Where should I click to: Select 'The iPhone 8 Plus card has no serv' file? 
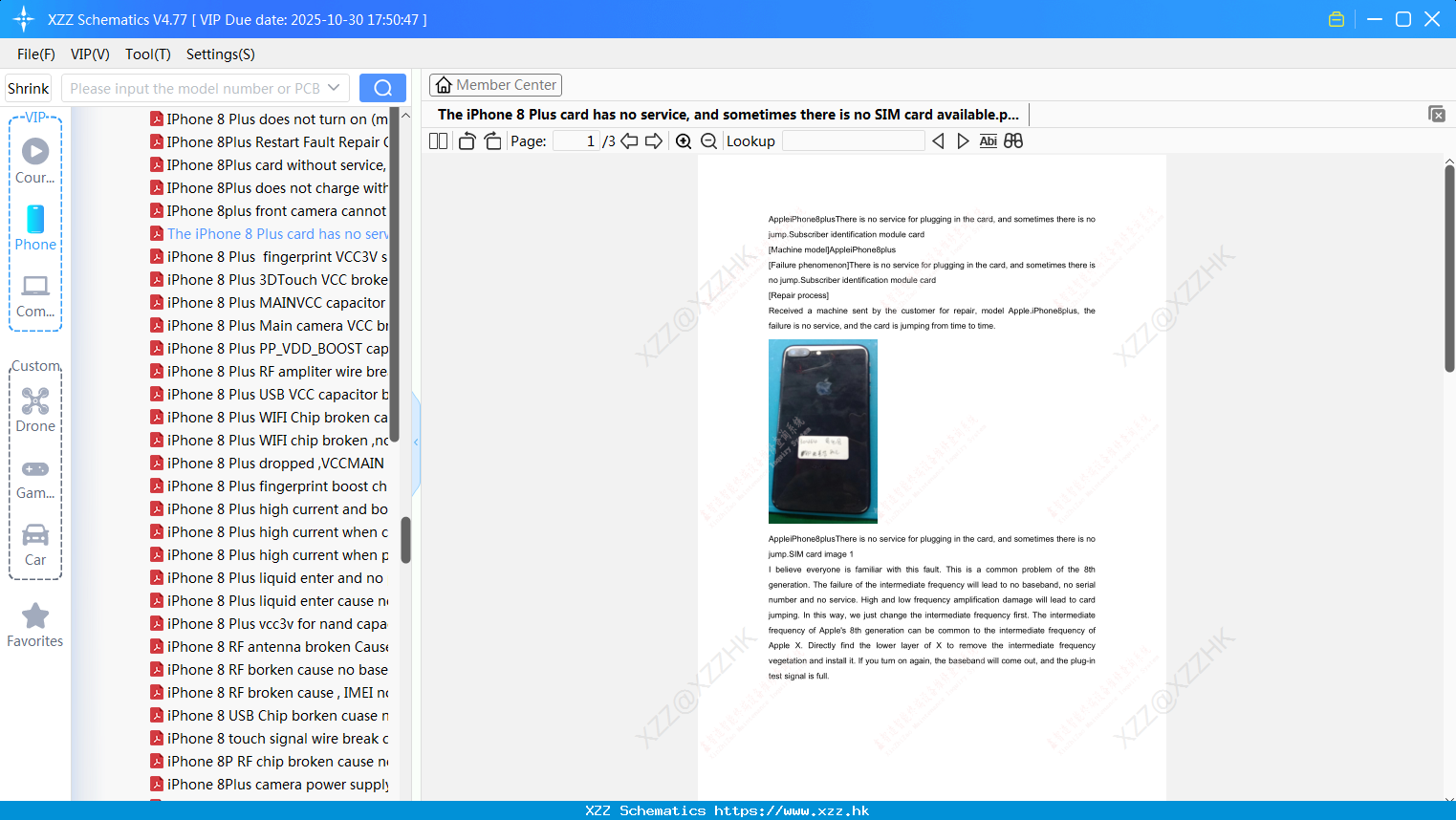270,234
